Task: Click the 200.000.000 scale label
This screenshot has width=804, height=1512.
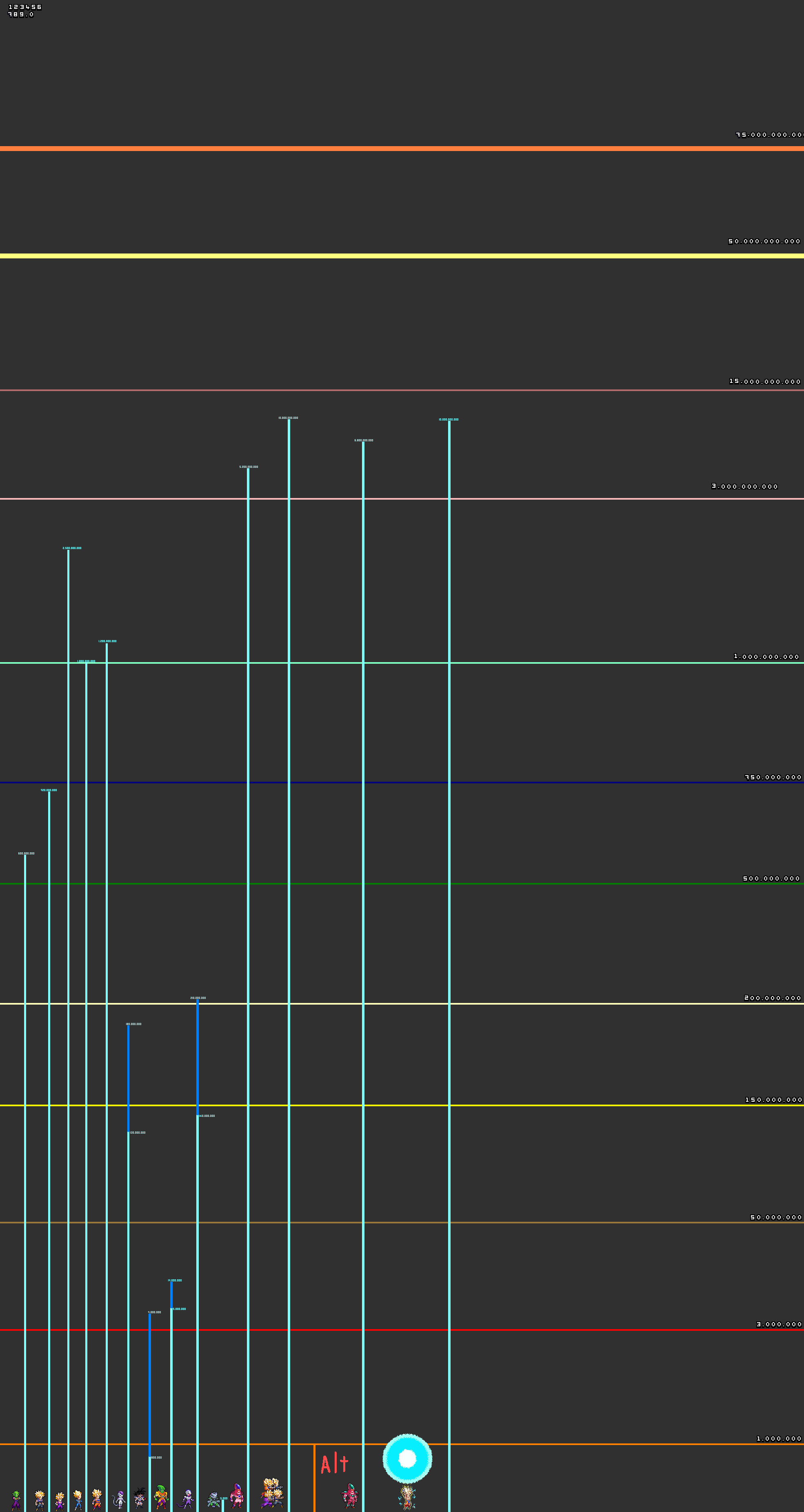Action: pyautogui.click(x=772, y=998)
